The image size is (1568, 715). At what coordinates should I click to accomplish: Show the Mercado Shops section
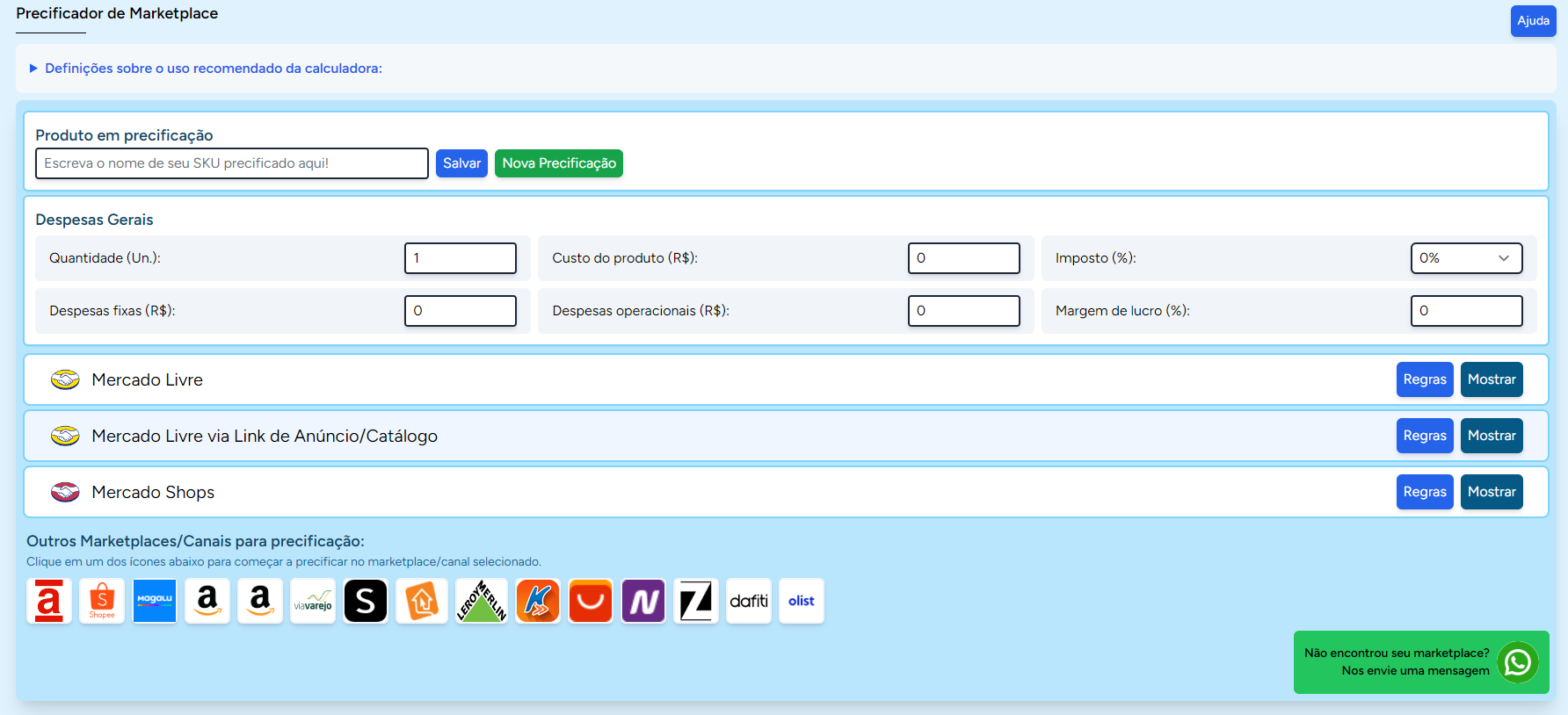click(x=1492, y=492)
